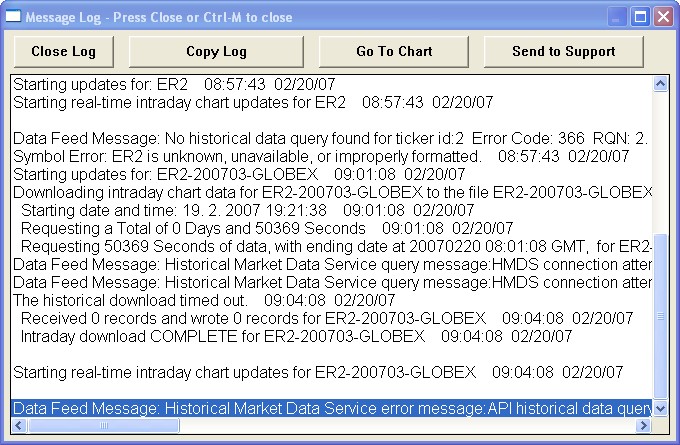The image size is (680, 445).
Task: Click the Send to Support button
Action: [563, 51]
